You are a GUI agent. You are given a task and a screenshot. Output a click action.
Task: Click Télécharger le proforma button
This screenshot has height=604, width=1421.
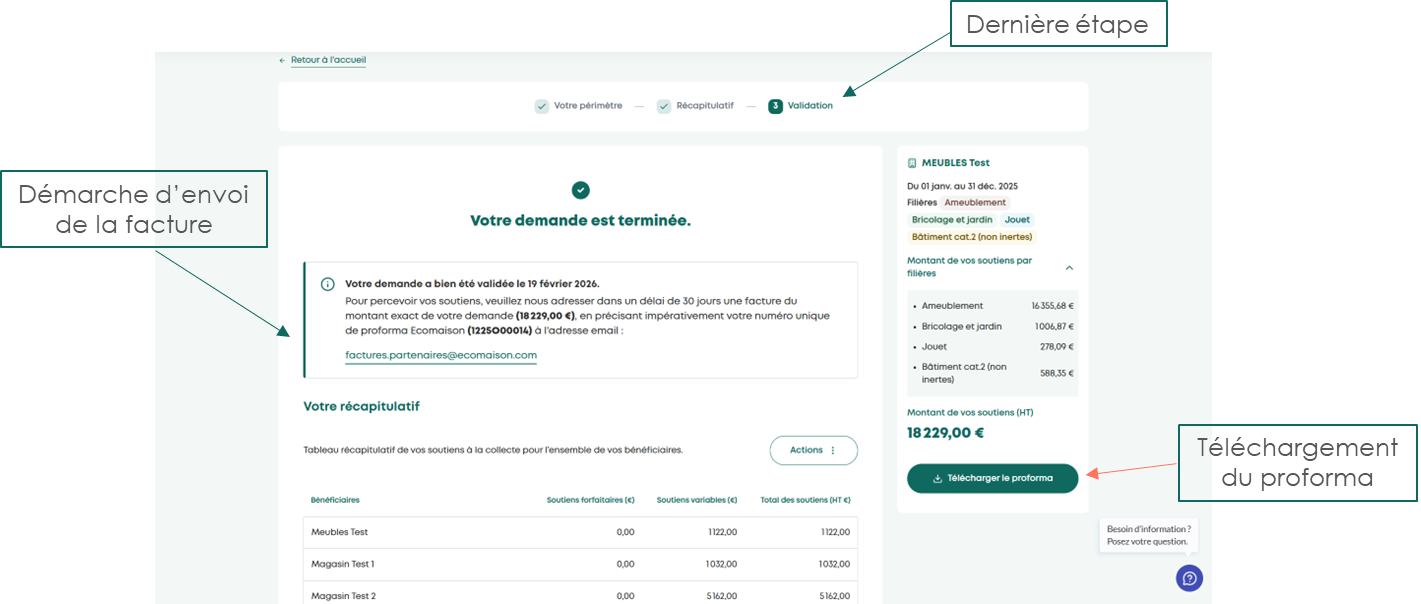993,478
